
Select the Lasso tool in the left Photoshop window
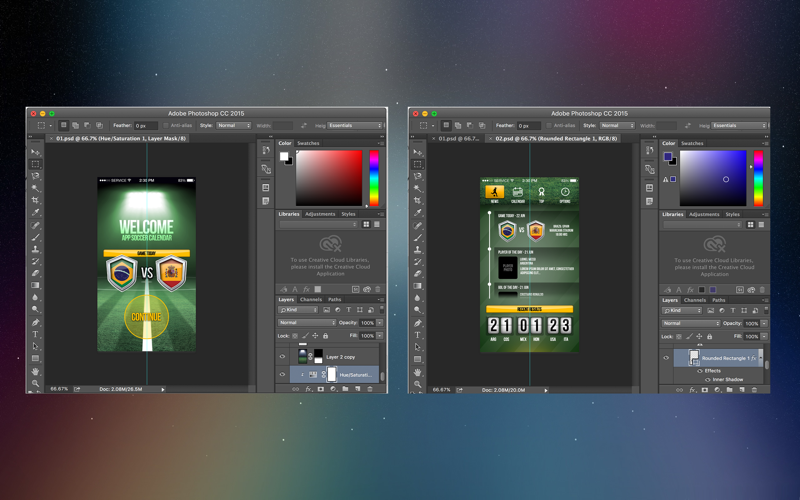click(35, 176)
